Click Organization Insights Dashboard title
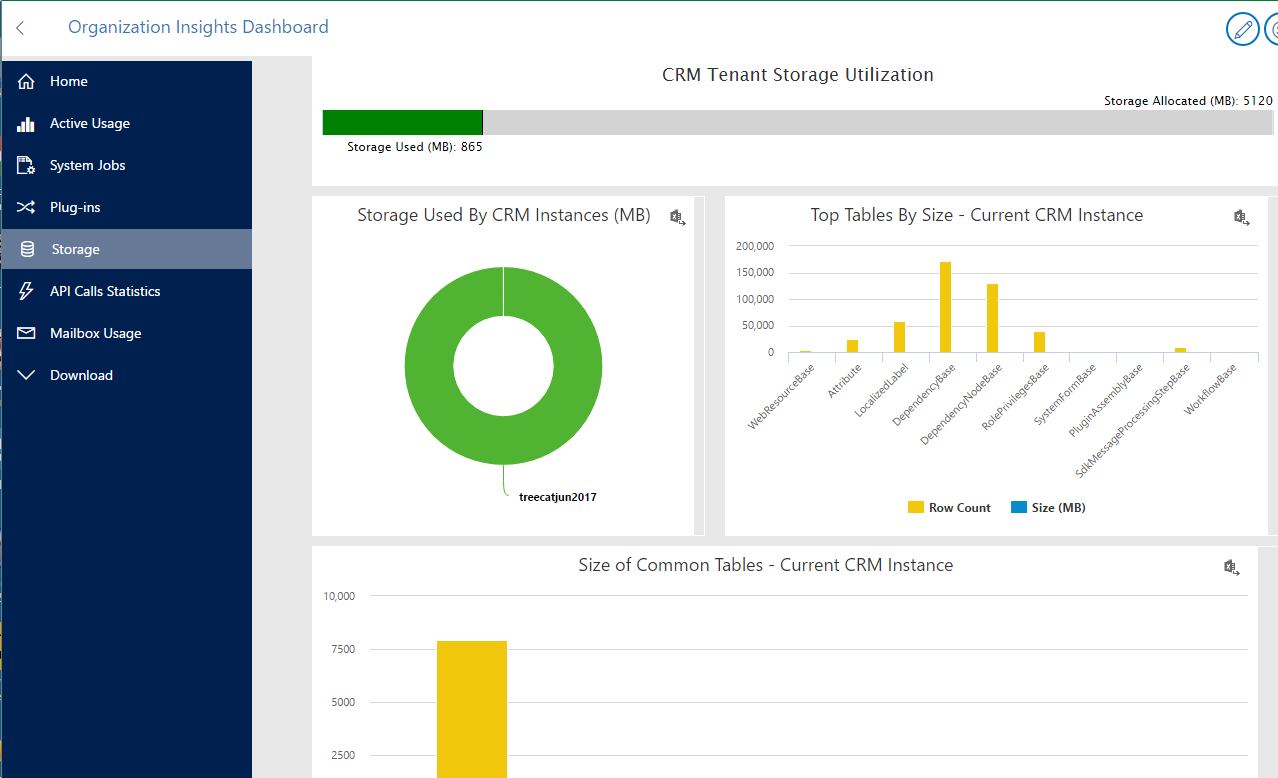 coord(198,27)
